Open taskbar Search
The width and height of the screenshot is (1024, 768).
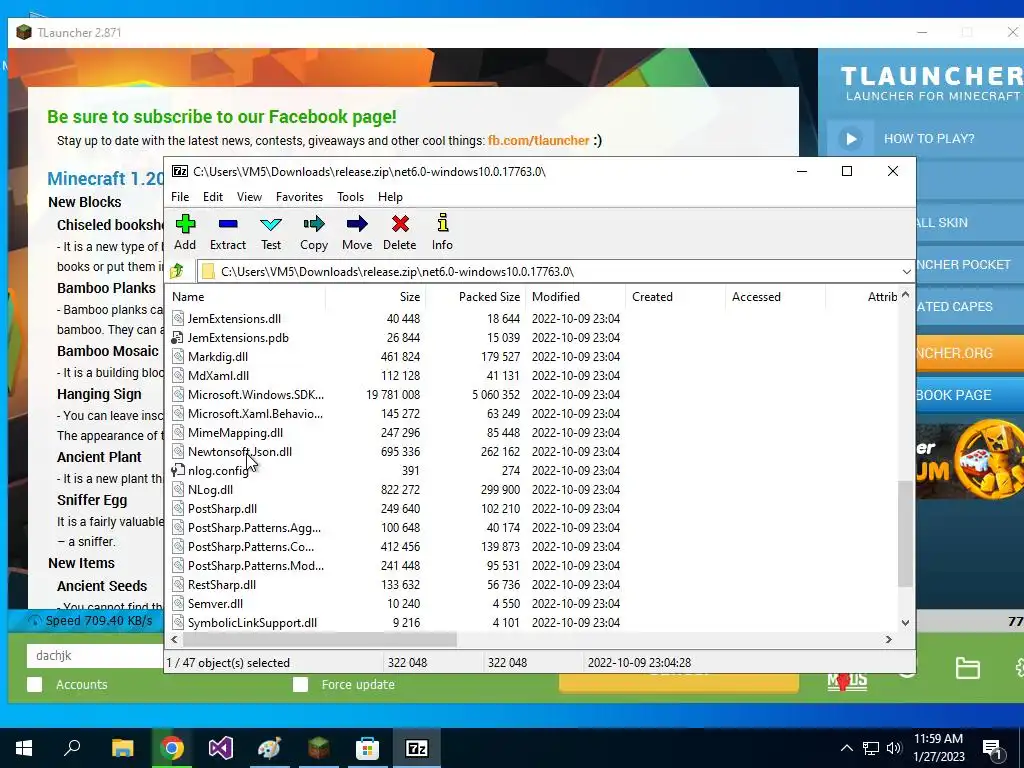click(x=72, y=748)
